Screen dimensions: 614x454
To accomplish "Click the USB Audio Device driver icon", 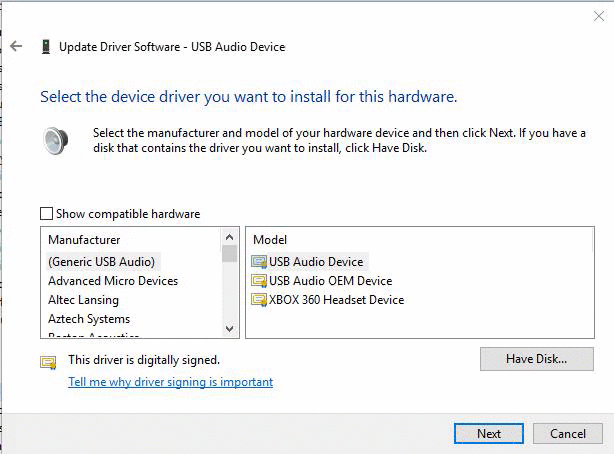I will 259,262.
